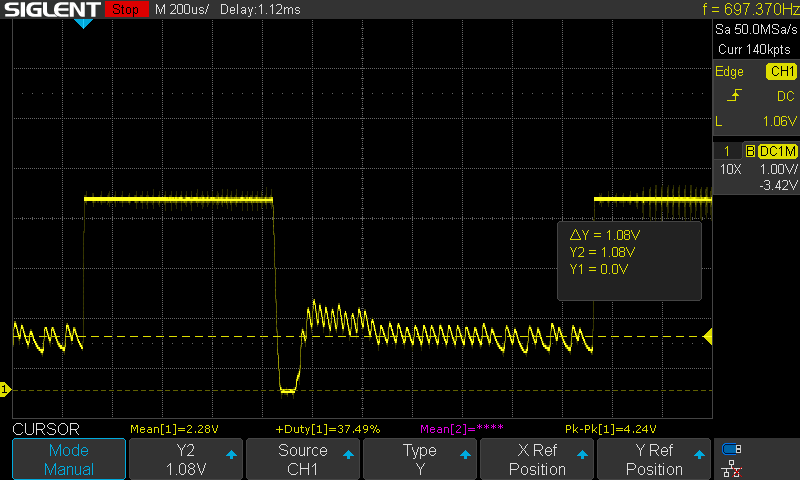Screen dimensions: 800x480
Task: Click the CH1 trigger source badge
Action: (x=780, y=72)
